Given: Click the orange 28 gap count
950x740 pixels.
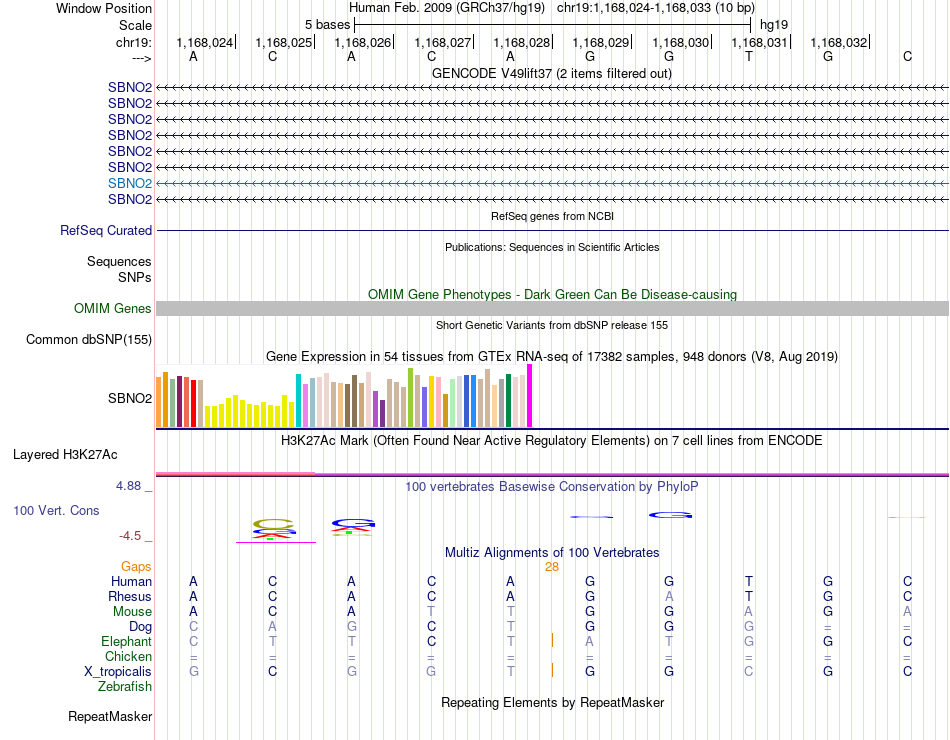Looking at the screenshot, I should (552, 567).
